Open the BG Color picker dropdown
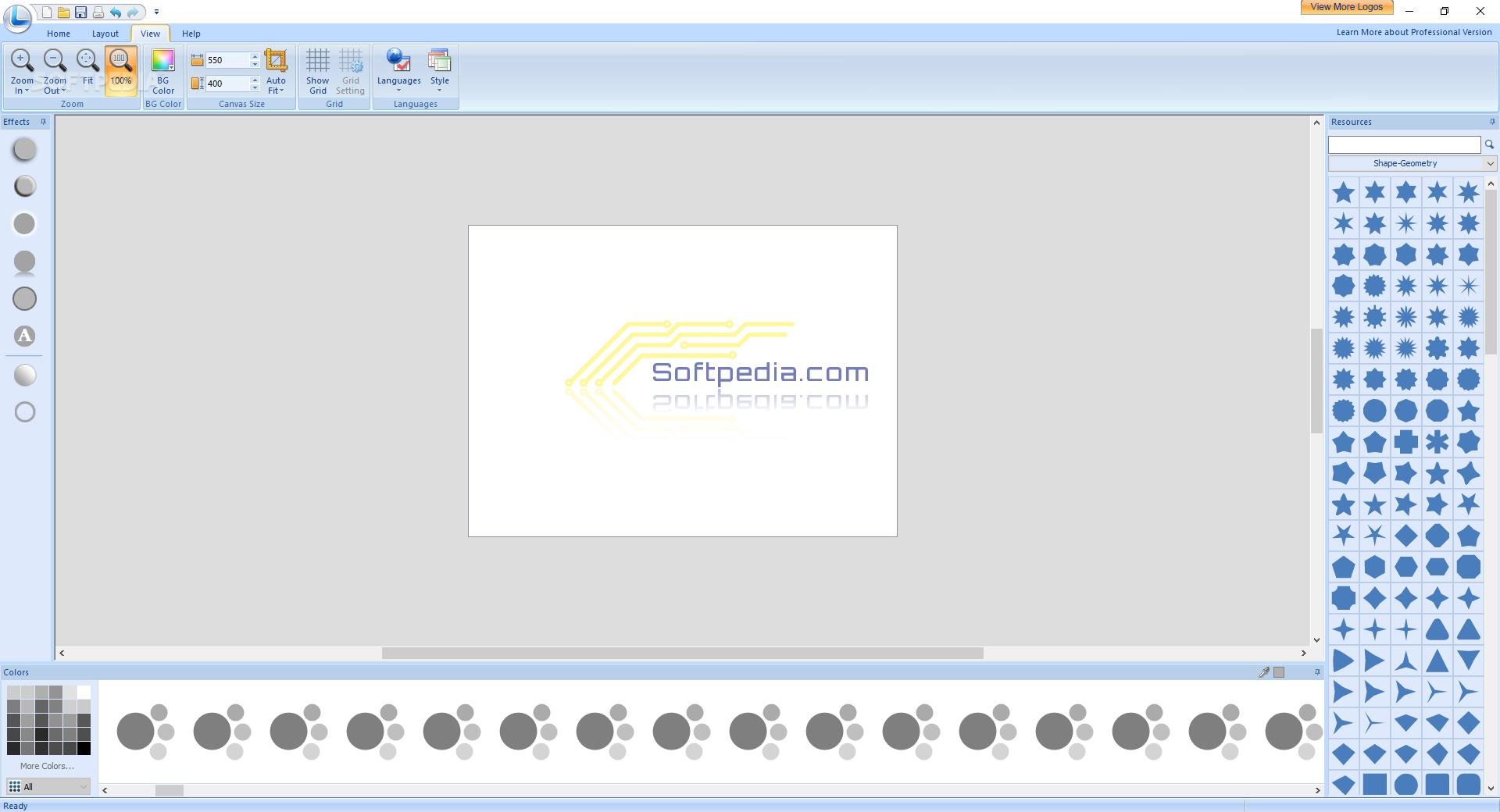The width and height of the screenshot is (1500, 812). 163,70
